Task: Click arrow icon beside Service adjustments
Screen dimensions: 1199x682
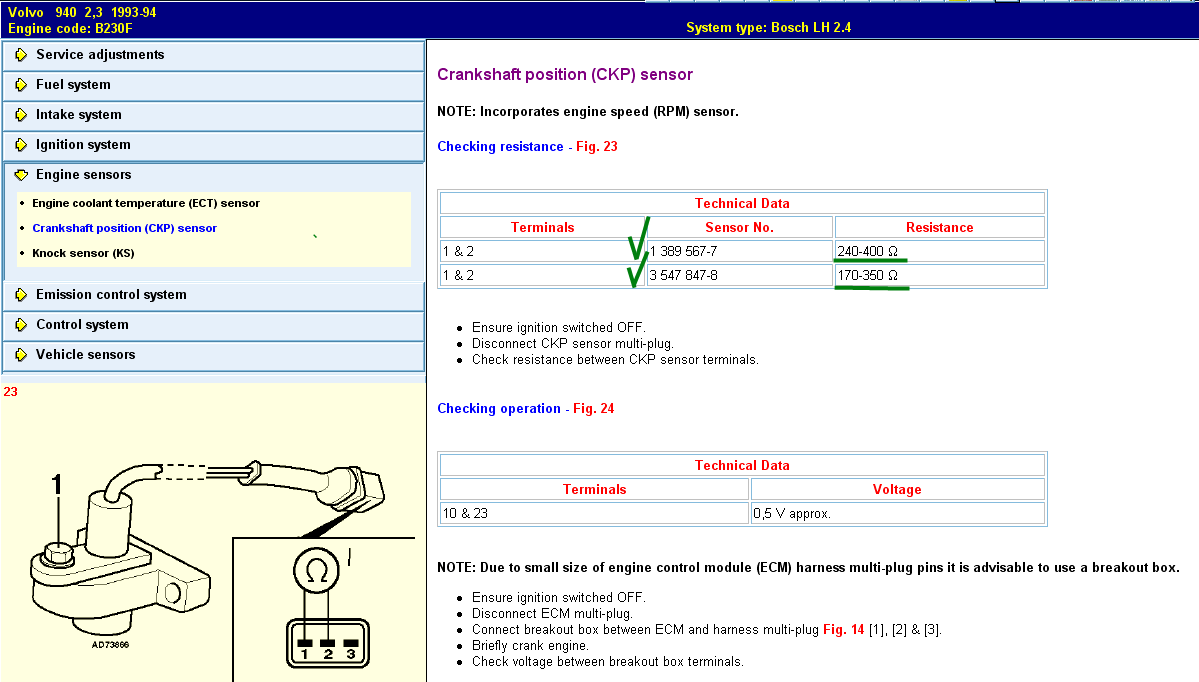Action: pos(21,55)
